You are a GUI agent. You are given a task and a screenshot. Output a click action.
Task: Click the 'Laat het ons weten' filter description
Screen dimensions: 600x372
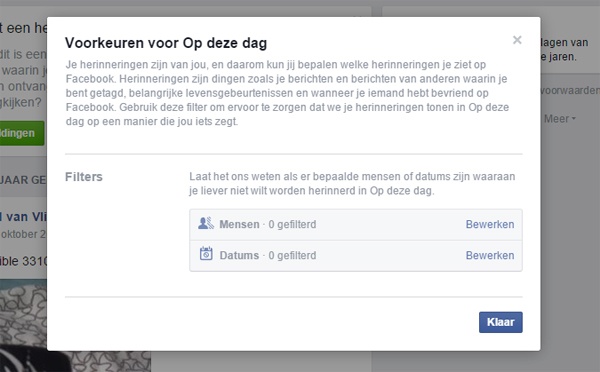coord(352,184)
